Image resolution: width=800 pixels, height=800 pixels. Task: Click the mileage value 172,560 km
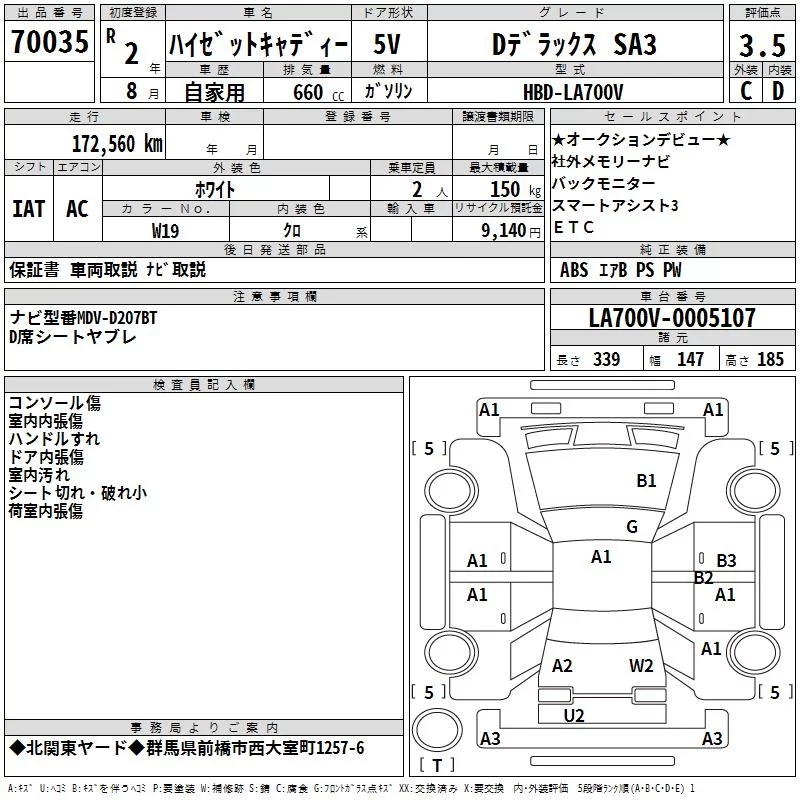(117, 144)
